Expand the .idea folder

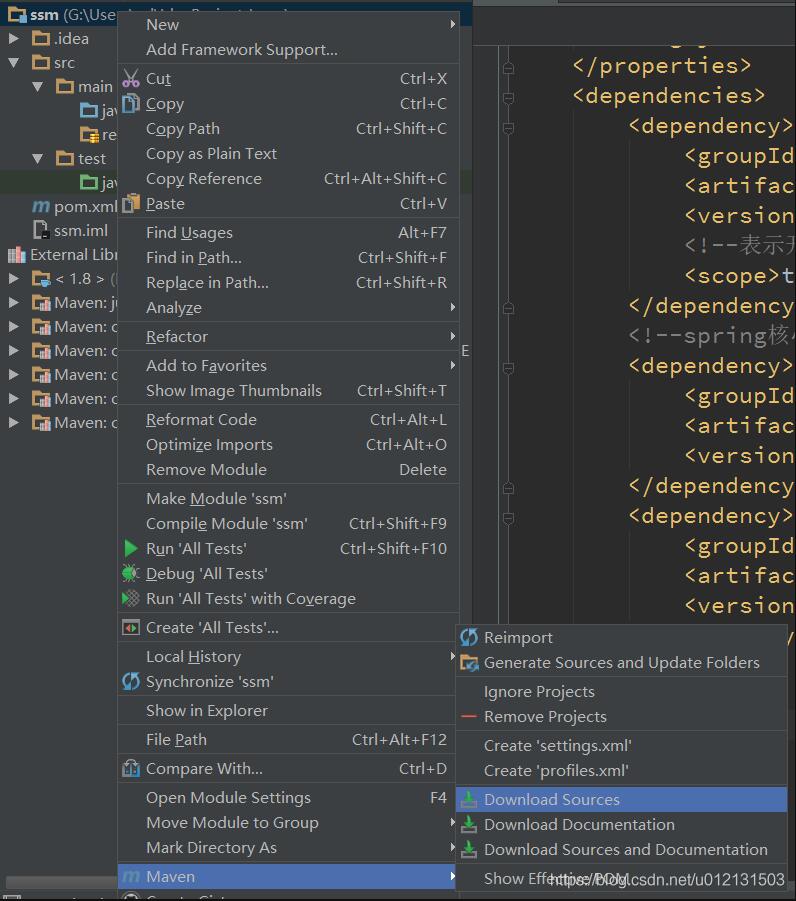click(14, 38)
